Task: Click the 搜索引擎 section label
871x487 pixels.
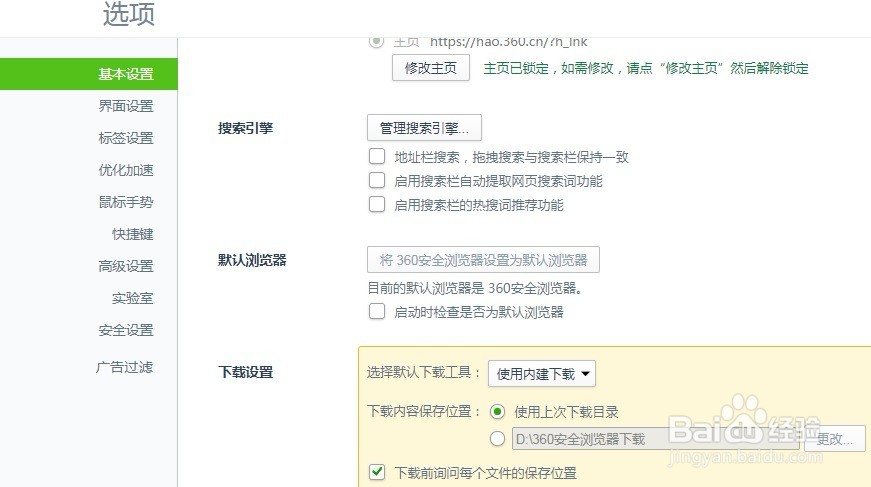Action: [x=245, y=128]
